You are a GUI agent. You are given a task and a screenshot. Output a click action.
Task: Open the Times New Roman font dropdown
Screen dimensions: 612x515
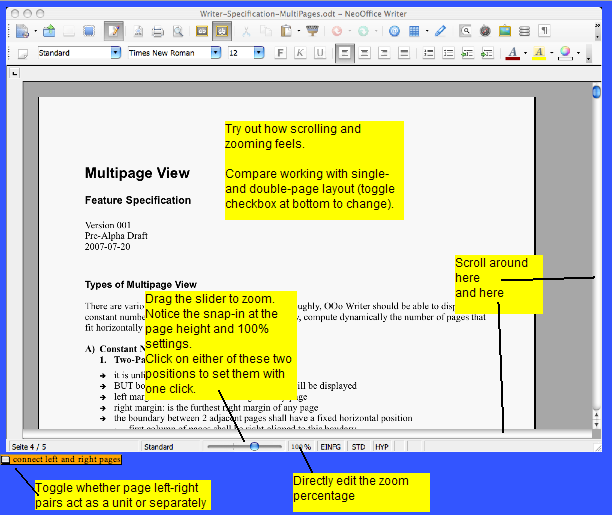click(x=217, y=52)
